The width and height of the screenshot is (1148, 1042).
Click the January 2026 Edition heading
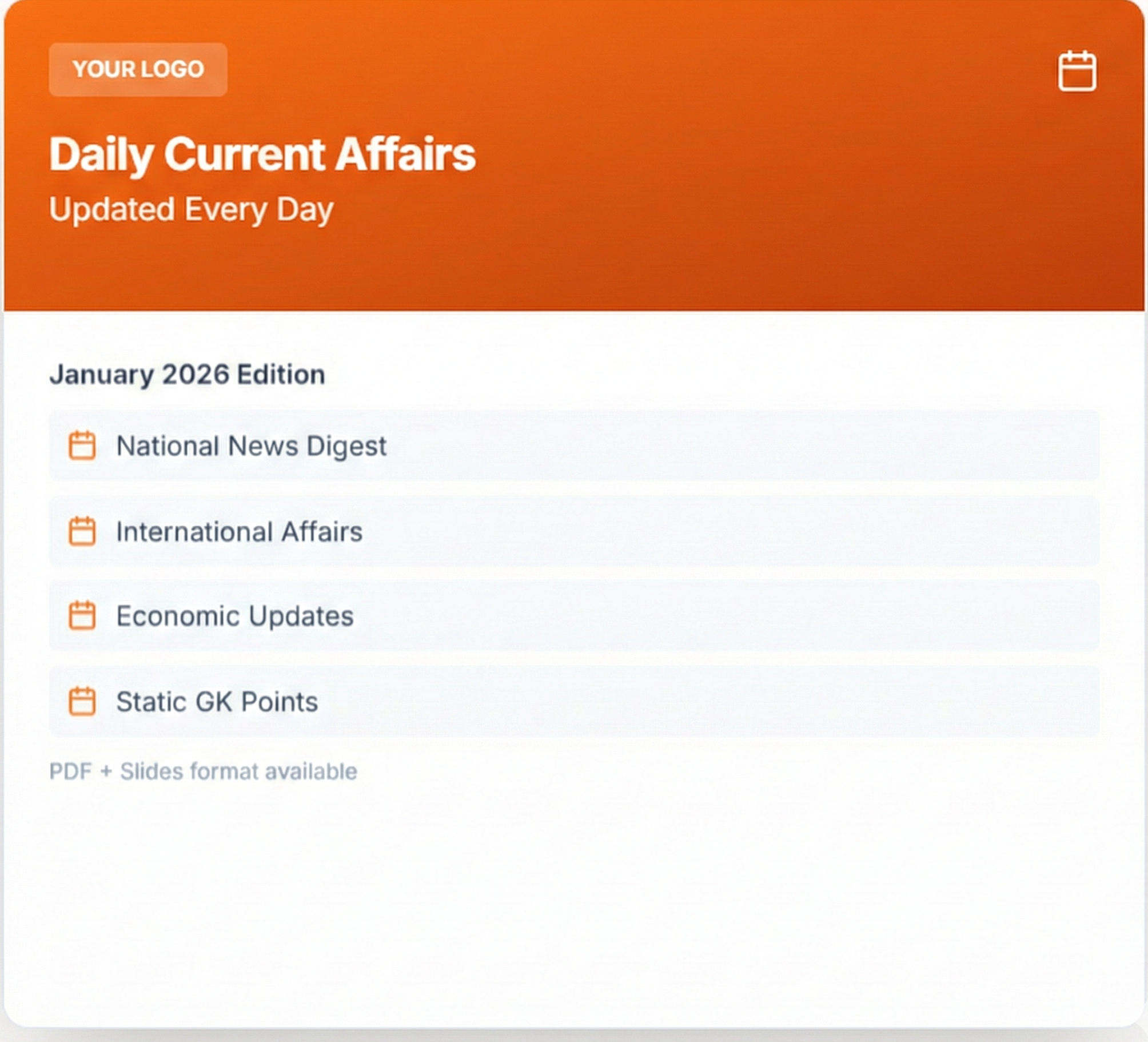pyautogui.click(x=187, y=375)
